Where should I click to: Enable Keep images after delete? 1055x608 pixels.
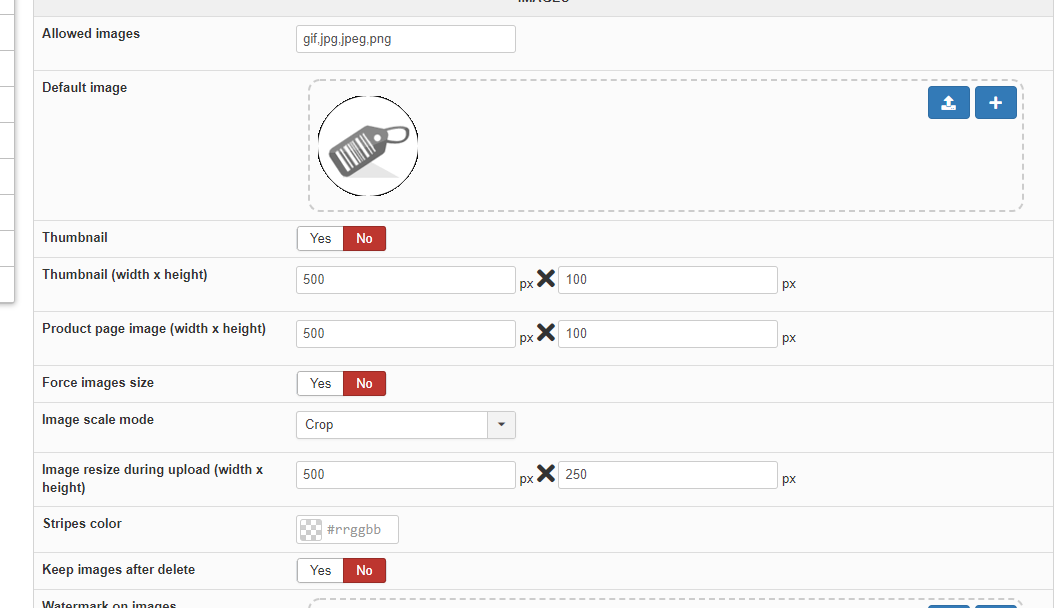[x=320, y=571]
